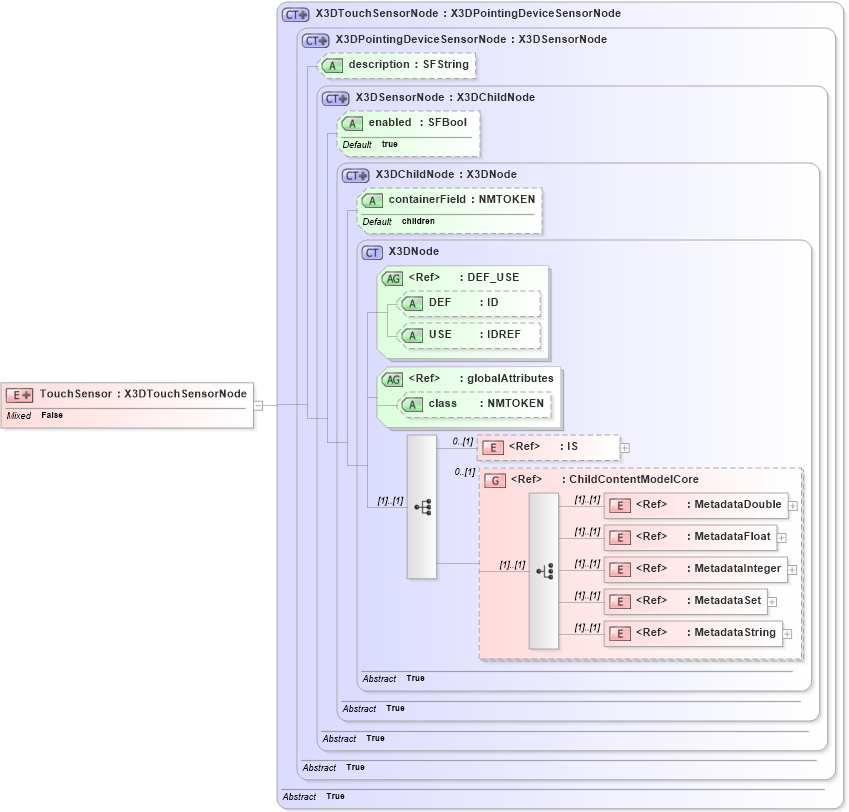Screen dimensions: 849x812
Task: Select the enabled : SFBool attribute label
Action: coord(417,122)
